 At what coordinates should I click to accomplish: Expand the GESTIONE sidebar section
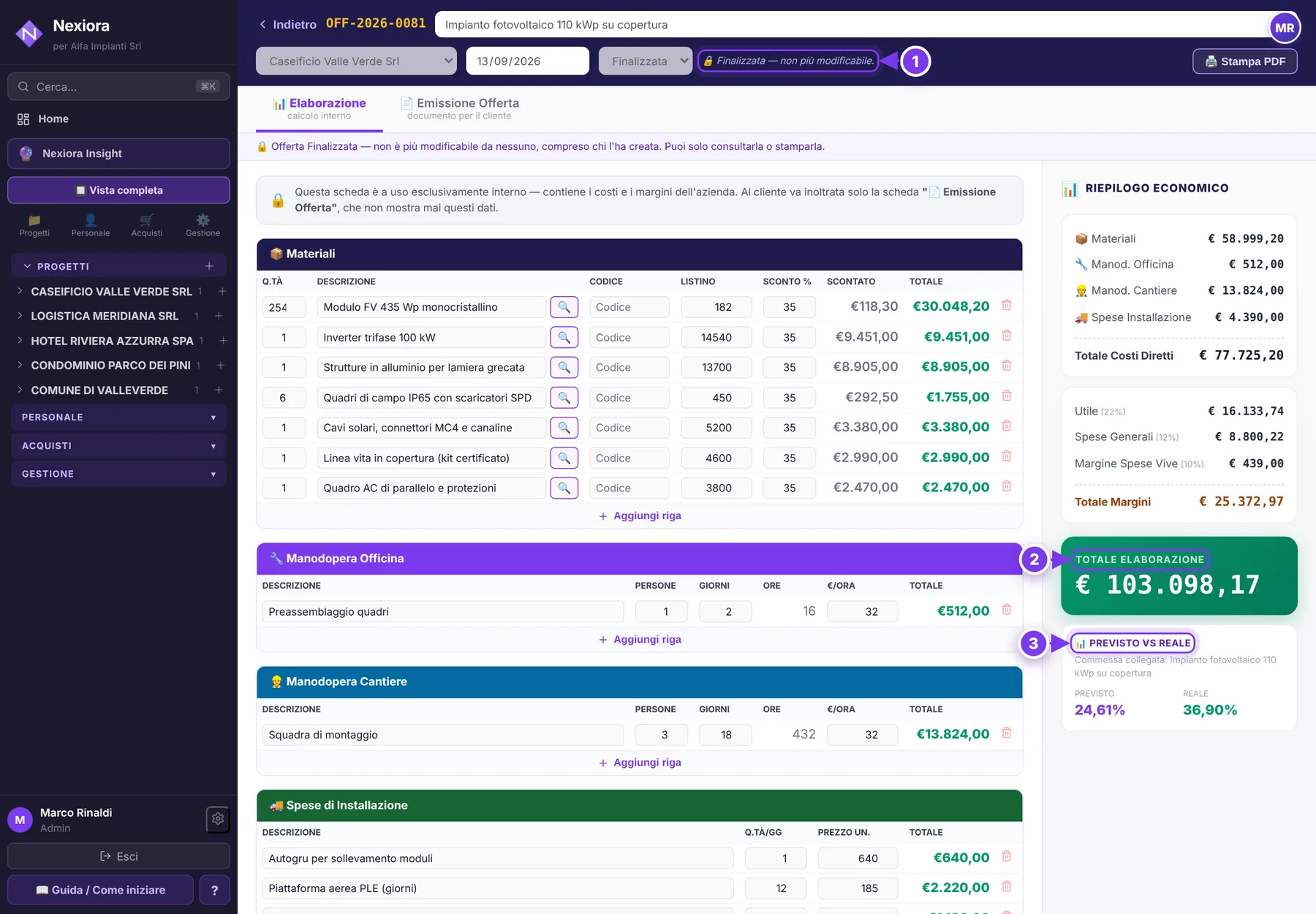[x=118, y=474]
